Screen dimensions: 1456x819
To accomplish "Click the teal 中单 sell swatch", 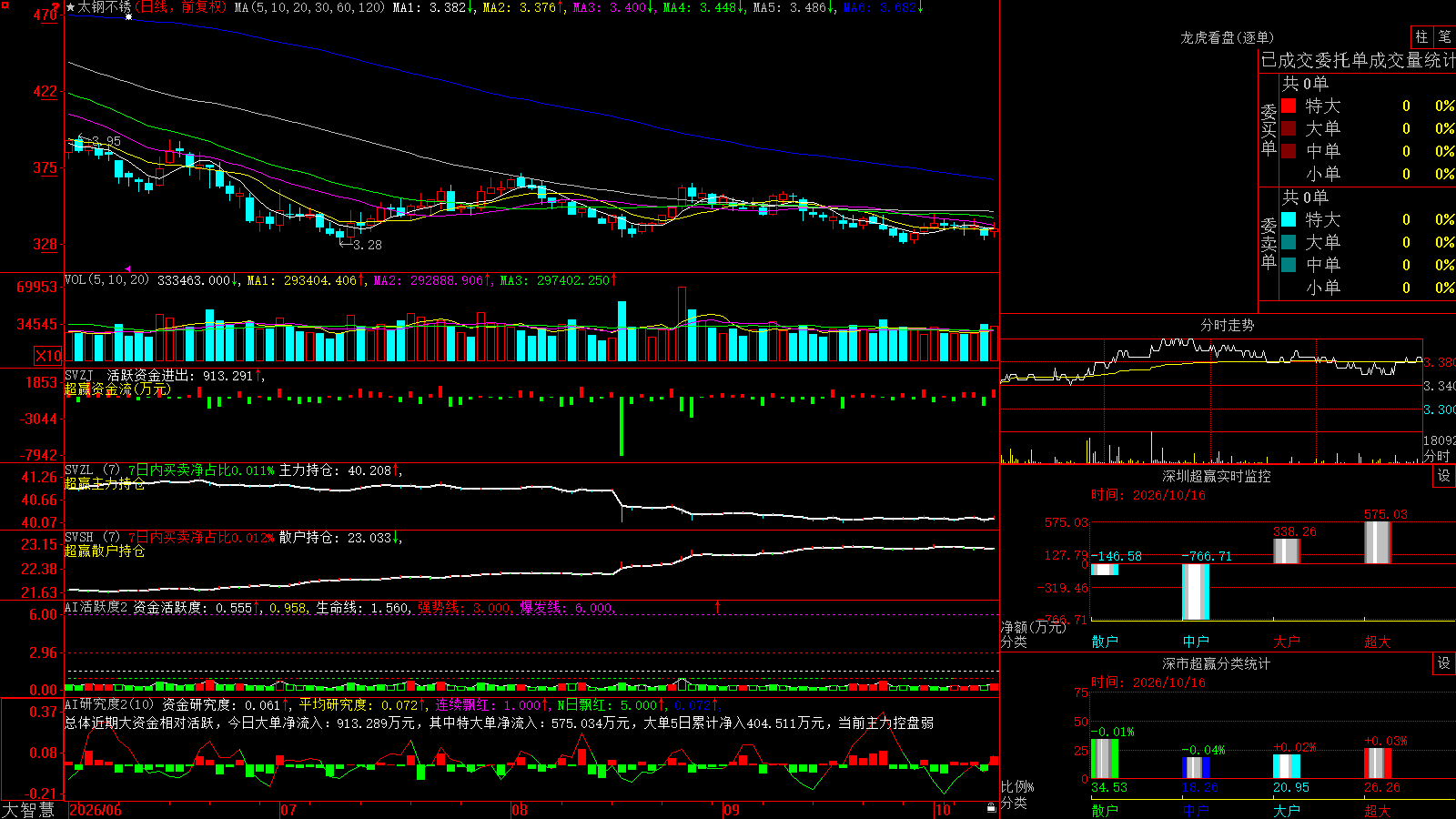I will [1289, 265].
